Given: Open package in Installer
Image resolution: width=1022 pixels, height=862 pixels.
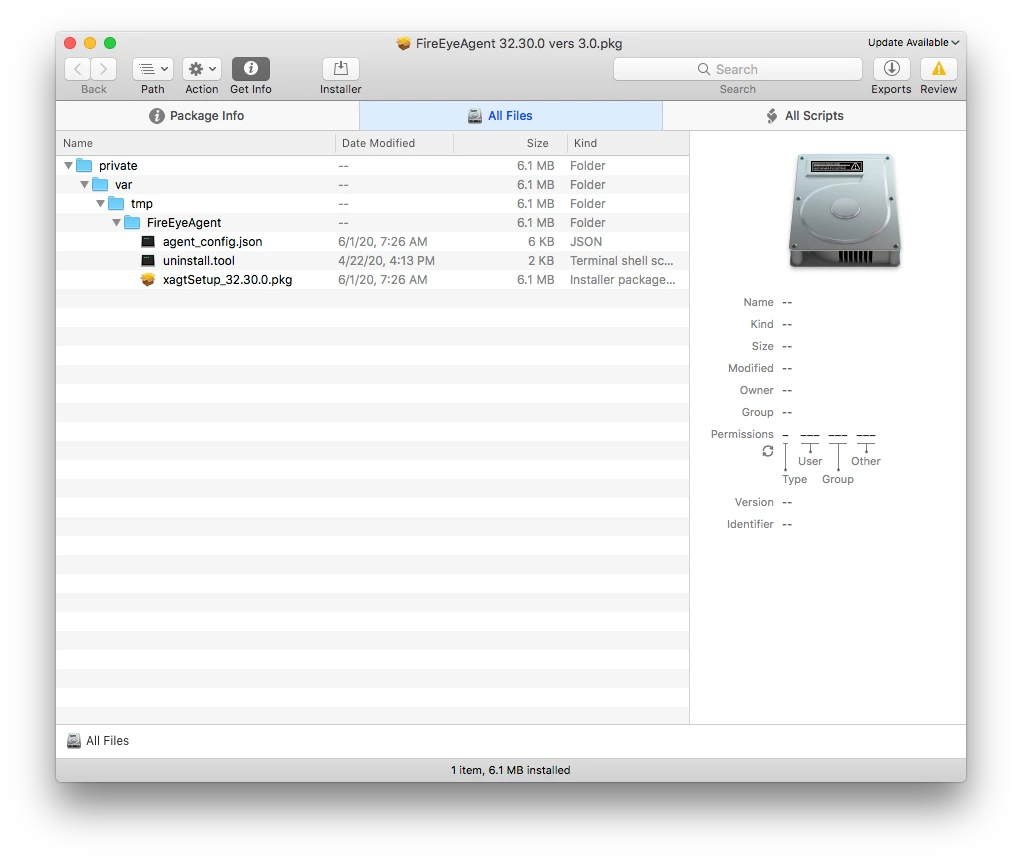Looking at the screenshot, I should 340,69.
